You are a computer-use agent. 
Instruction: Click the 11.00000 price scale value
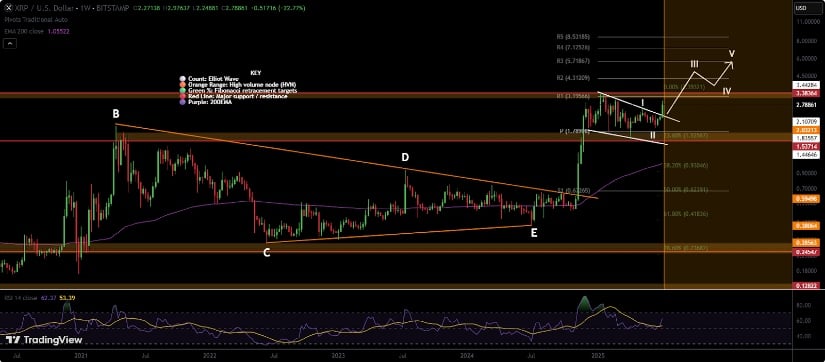point(809,23)
